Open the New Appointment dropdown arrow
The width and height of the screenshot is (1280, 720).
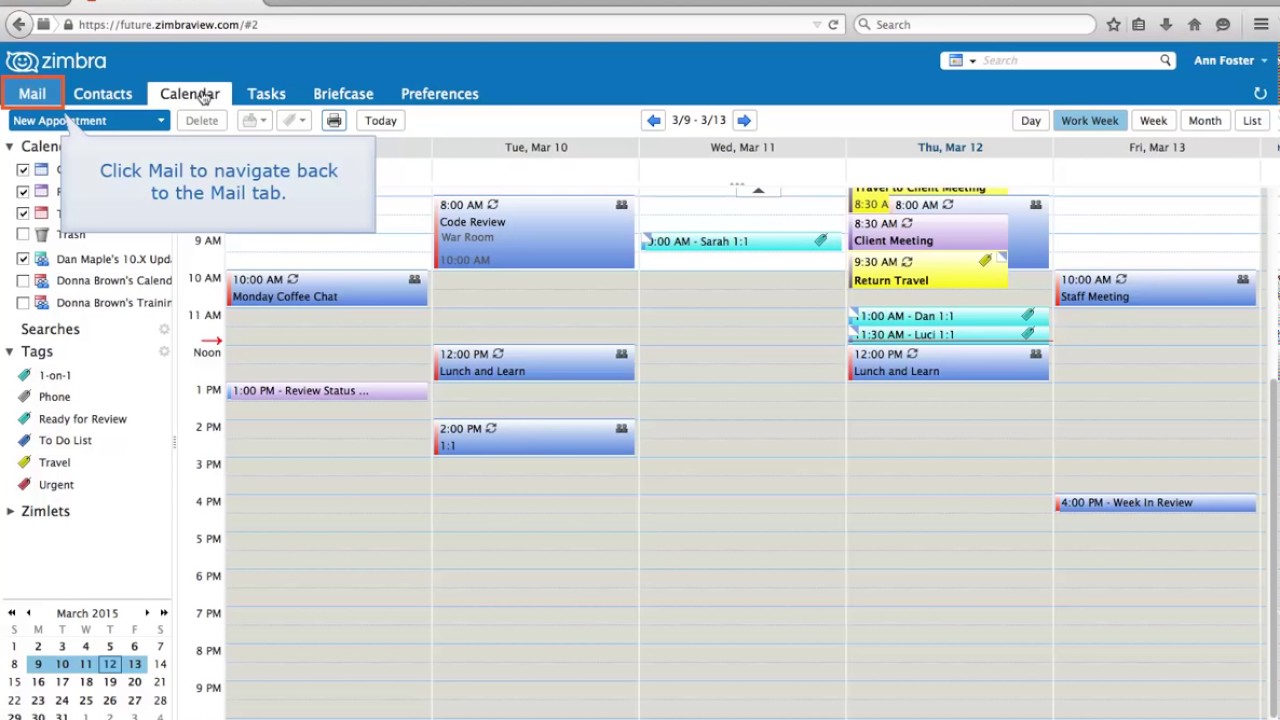coord(161,121)
